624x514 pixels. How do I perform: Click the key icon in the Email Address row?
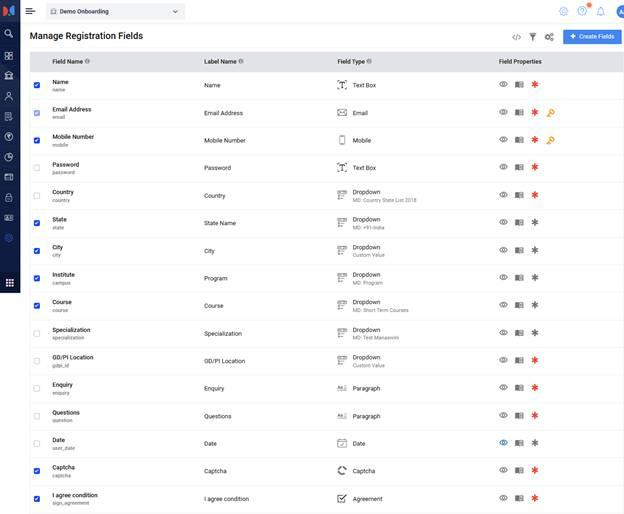click(x=550, y=113)
